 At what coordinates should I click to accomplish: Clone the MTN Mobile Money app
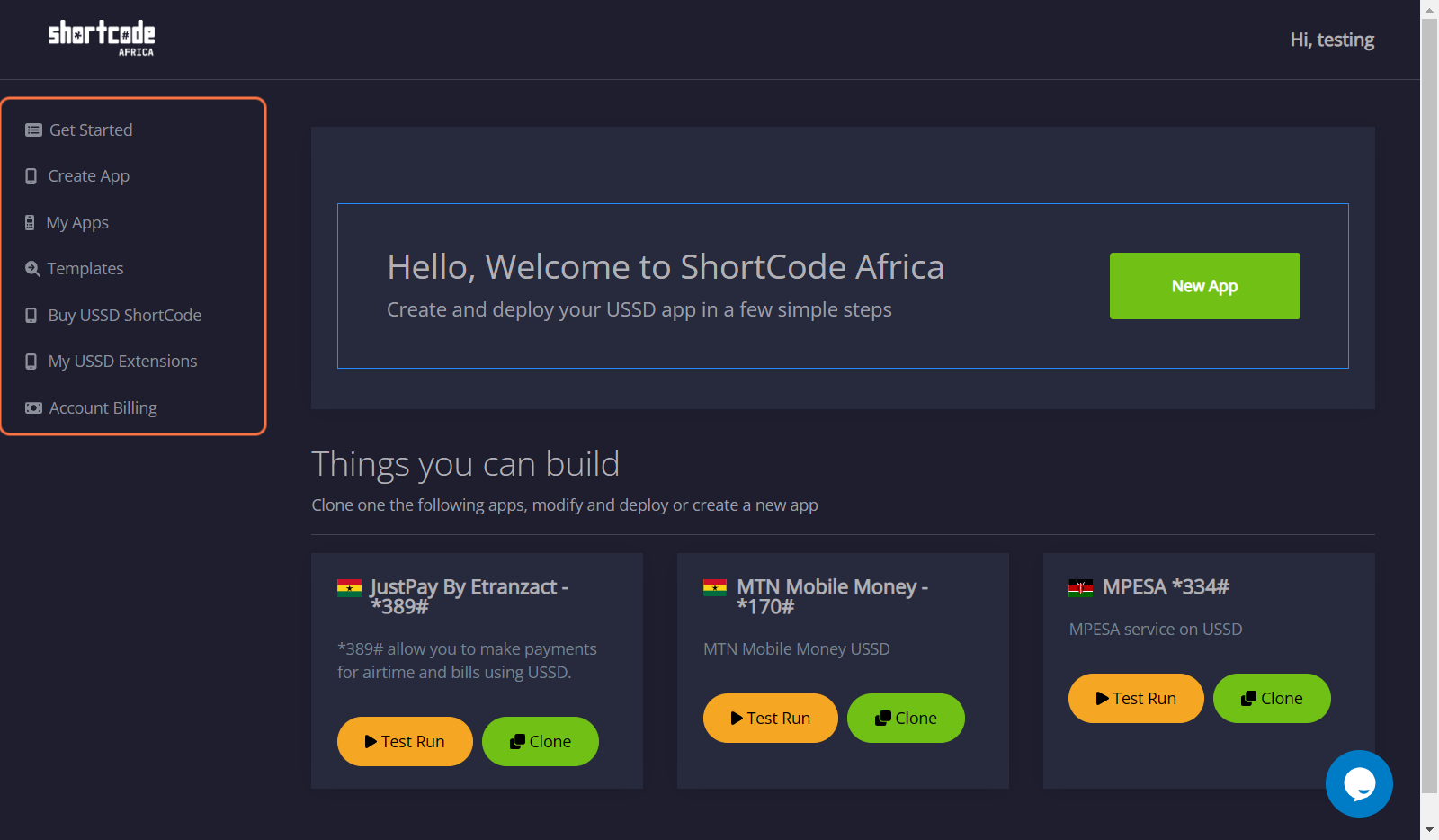click(x=906, y=719)
